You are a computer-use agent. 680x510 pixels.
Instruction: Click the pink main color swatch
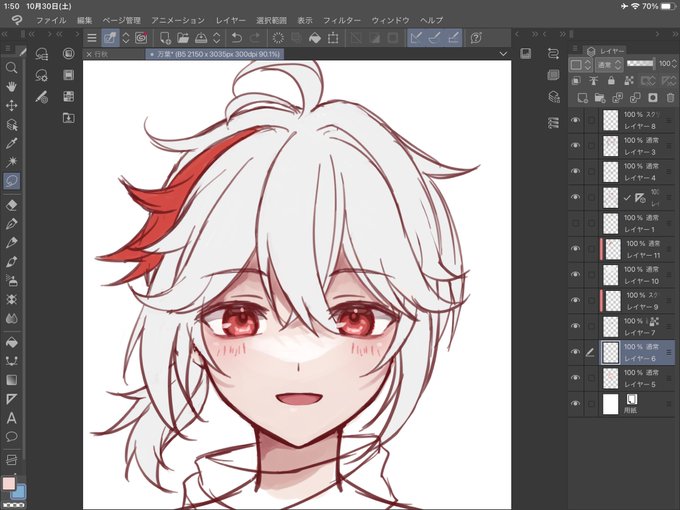(9, 484)
